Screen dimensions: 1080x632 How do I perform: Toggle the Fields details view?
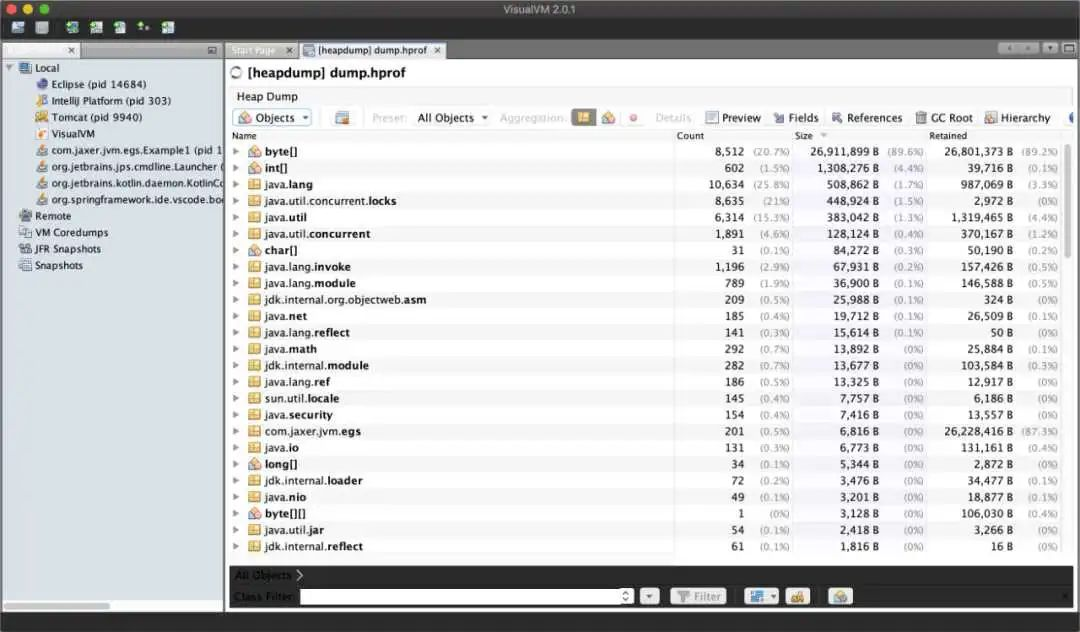coord(796,118)
